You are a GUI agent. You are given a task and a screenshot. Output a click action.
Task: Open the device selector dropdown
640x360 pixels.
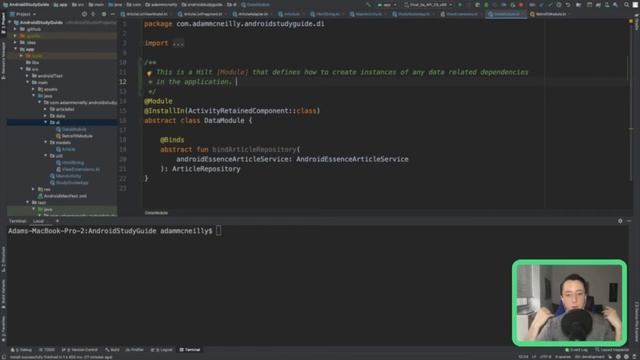tap(428, 5)
